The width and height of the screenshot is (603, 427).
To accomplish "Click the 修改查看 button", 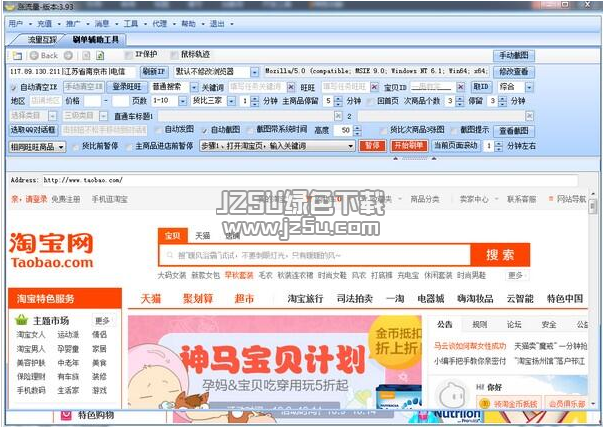I will [x=514, y=72].
